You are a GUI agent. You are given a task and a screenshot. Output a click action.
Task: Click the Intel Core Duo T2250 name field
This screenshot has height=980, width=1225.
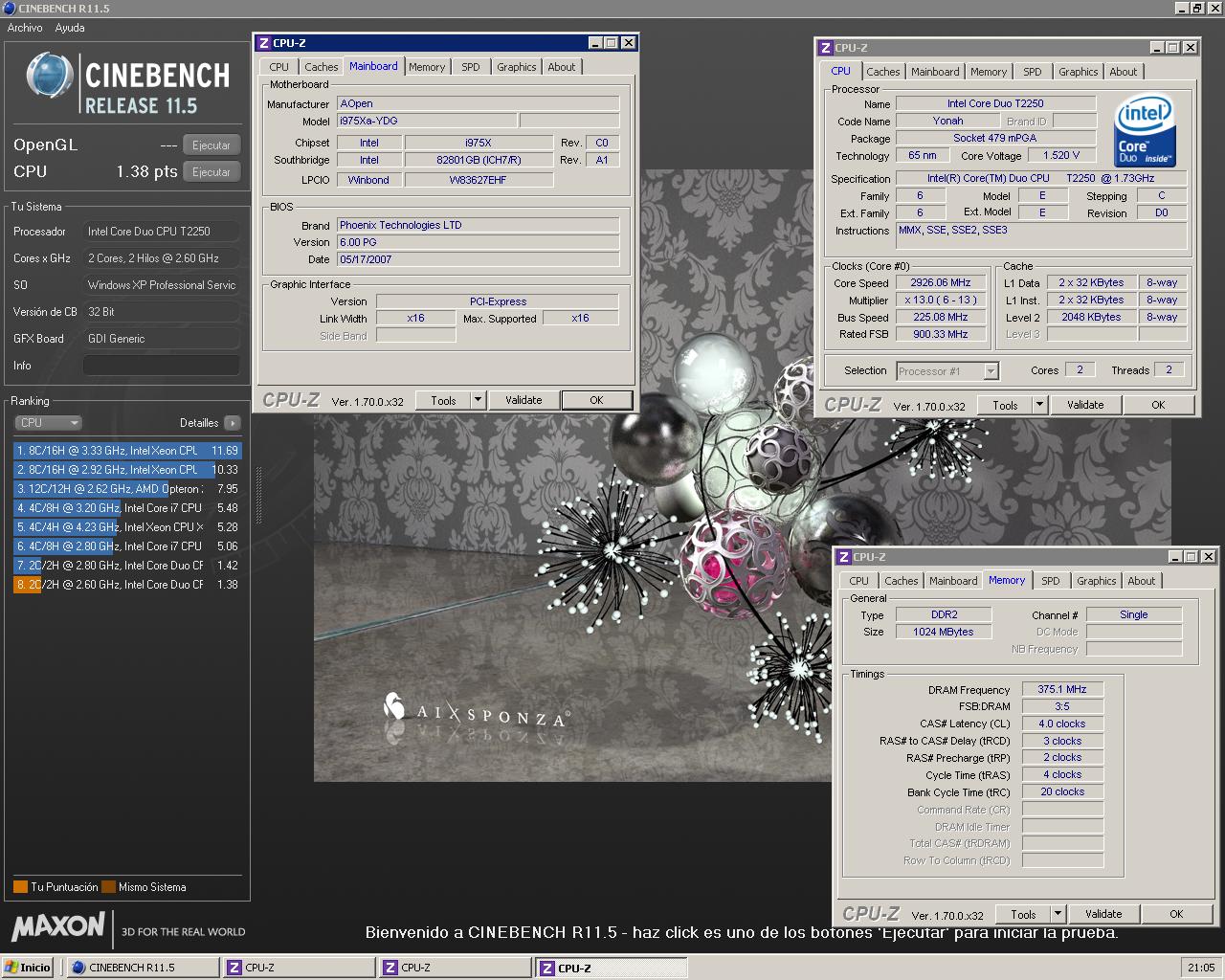point(995,104)
